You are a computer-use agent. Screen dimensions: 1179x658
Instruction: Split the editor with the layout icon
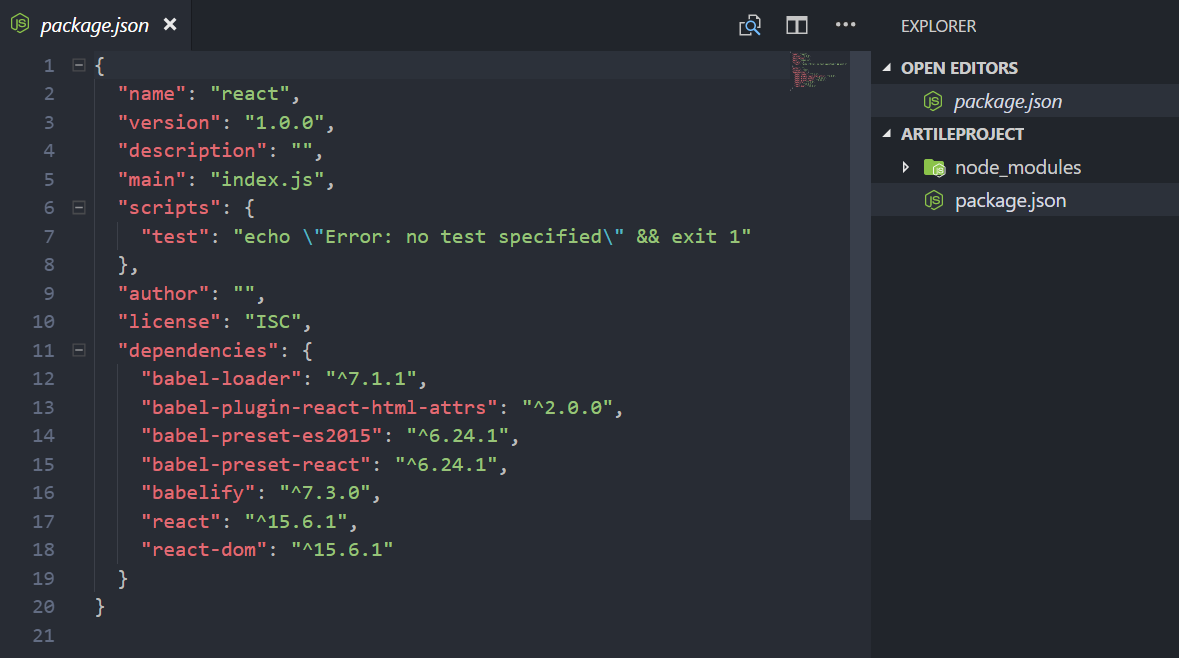tap(796, 26)
